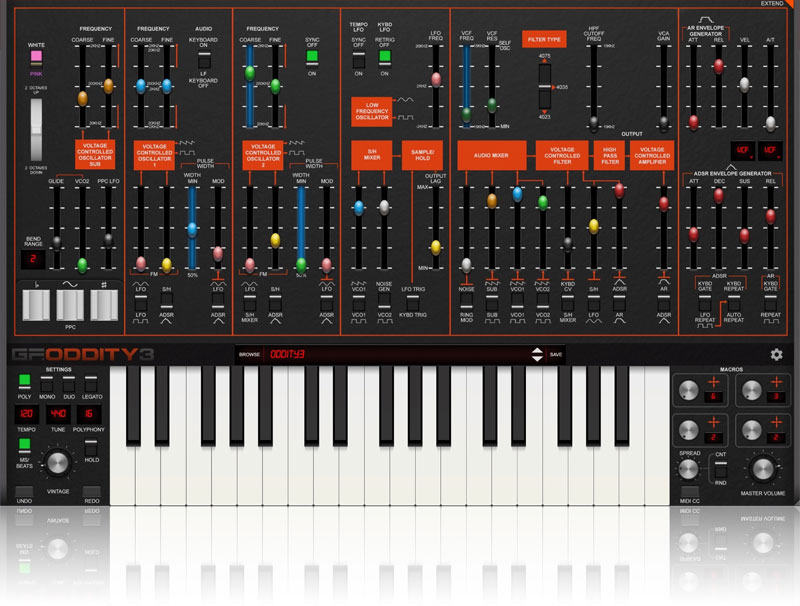Click Save in the preset bar

[x=556, y=354]
